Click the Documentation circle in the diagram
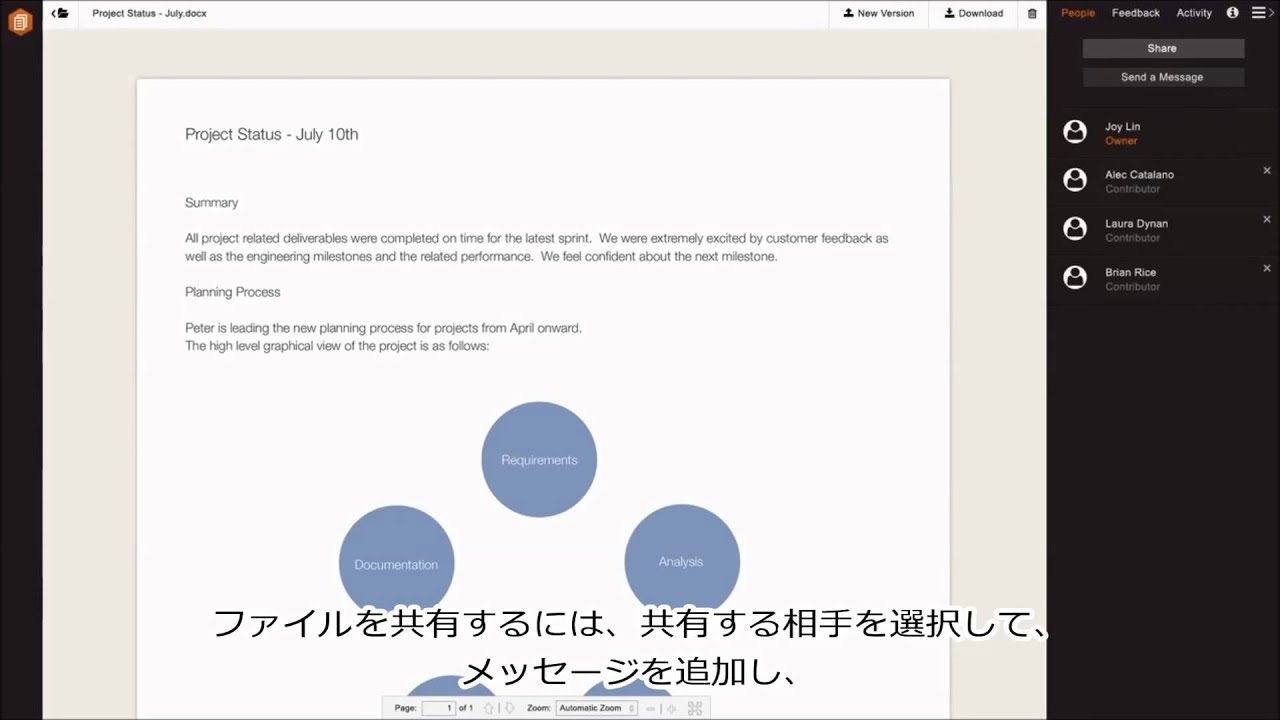This screenshot has width=1280, height=720. coord(396,564)
